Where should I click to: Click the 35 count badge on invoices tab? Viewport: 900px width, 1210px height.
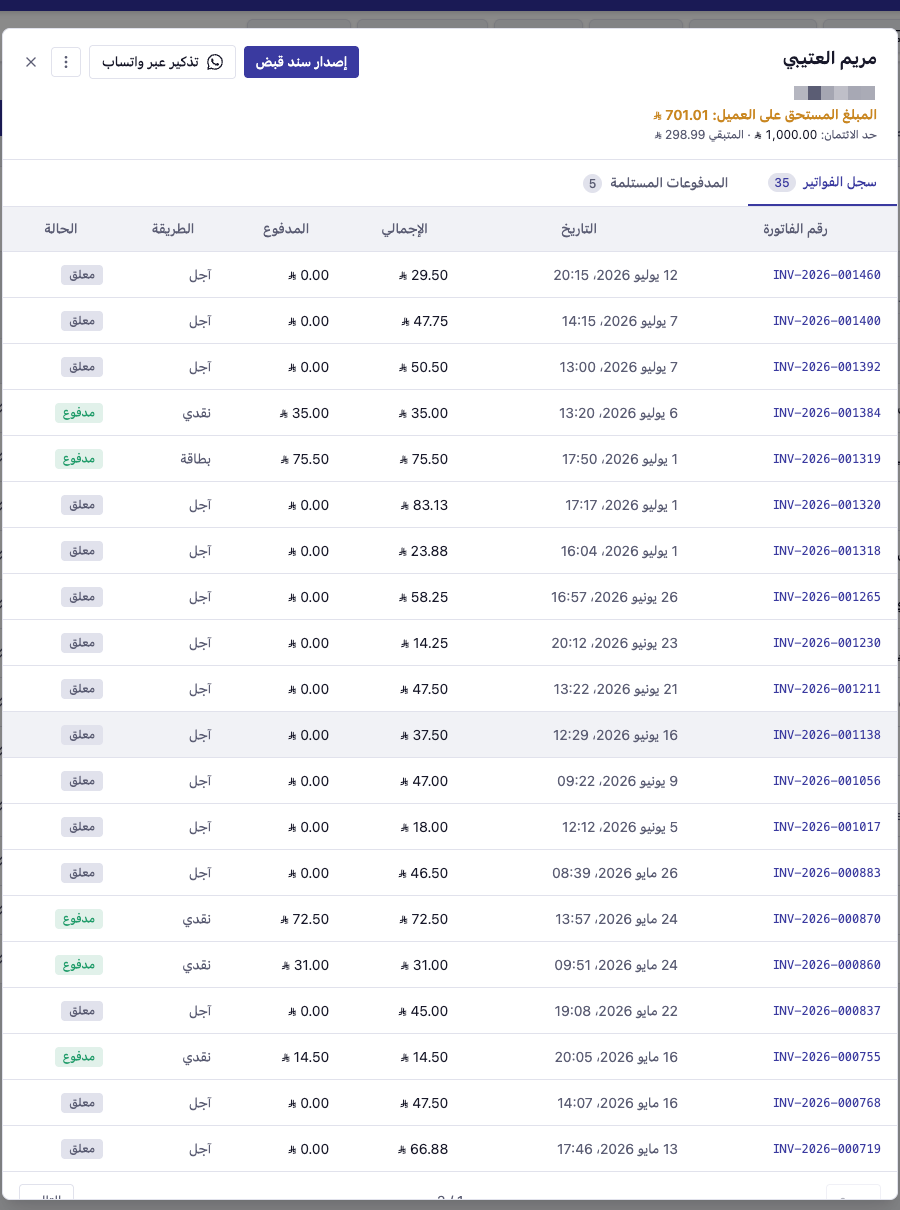(x=782, y=183)
